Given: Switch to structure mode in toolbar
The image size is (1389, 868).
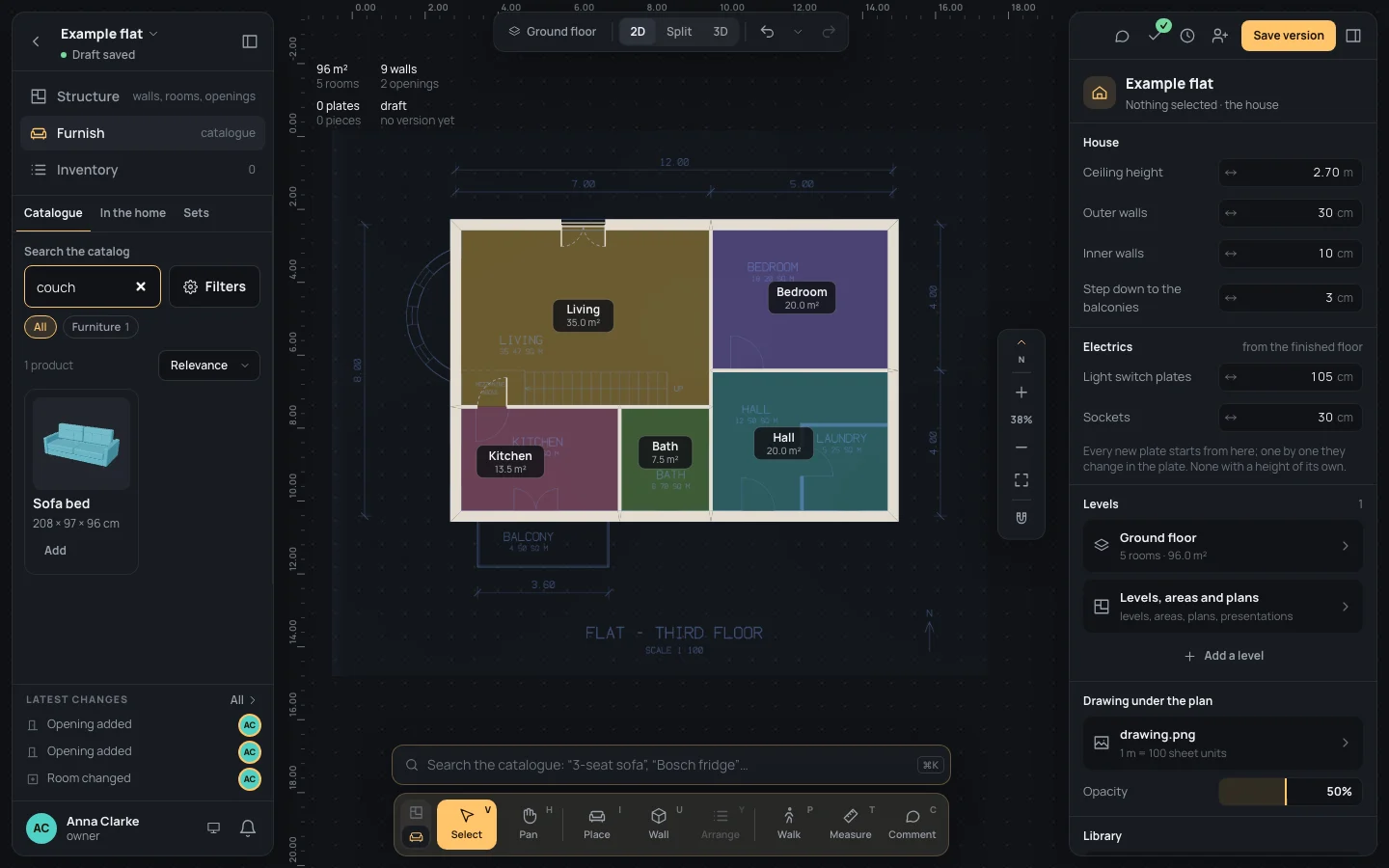Looking at the screenshot, I should [416, 812].
